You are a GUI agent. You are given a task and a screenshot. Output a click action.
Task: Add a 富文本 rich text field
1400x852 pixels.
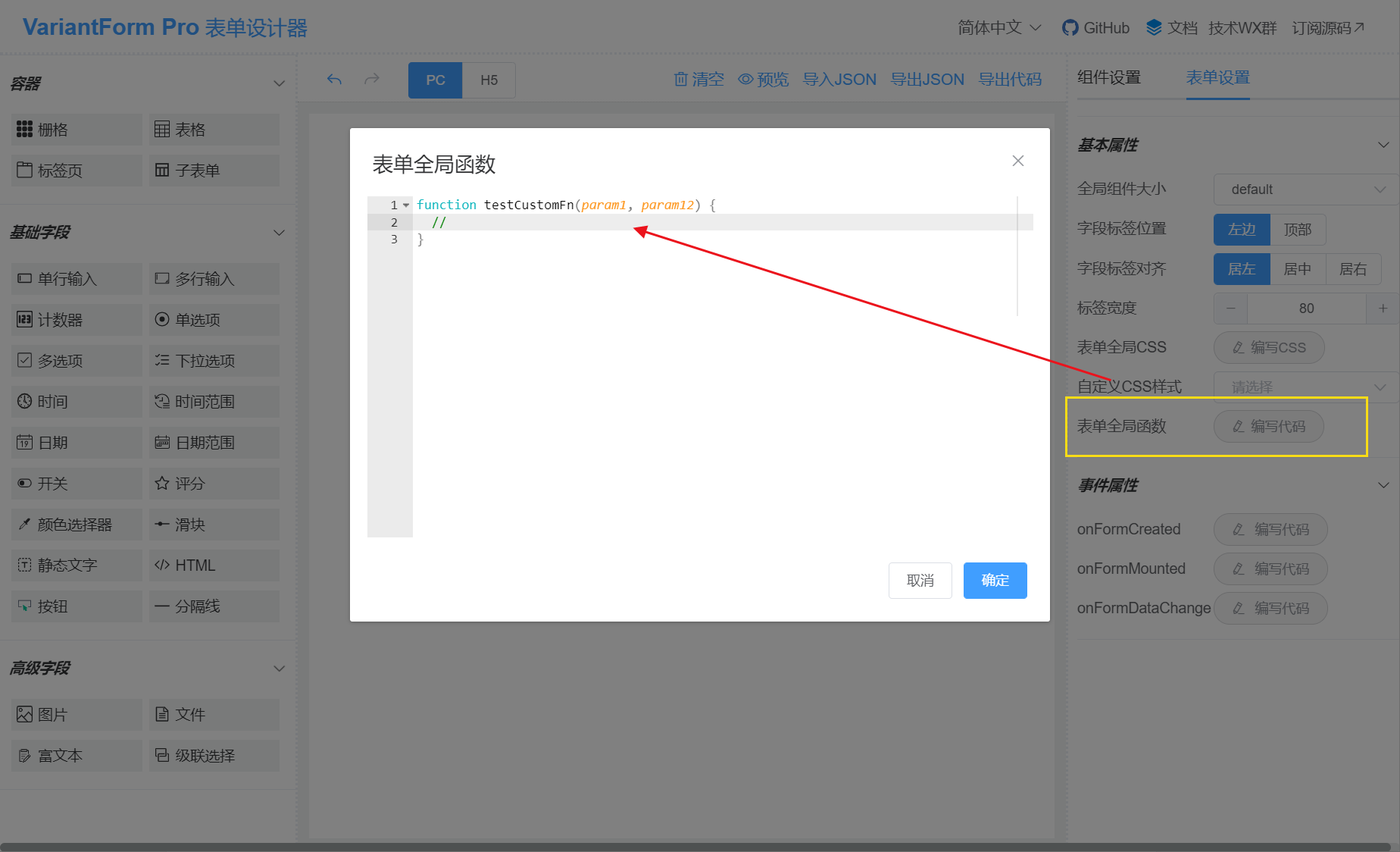77,756
